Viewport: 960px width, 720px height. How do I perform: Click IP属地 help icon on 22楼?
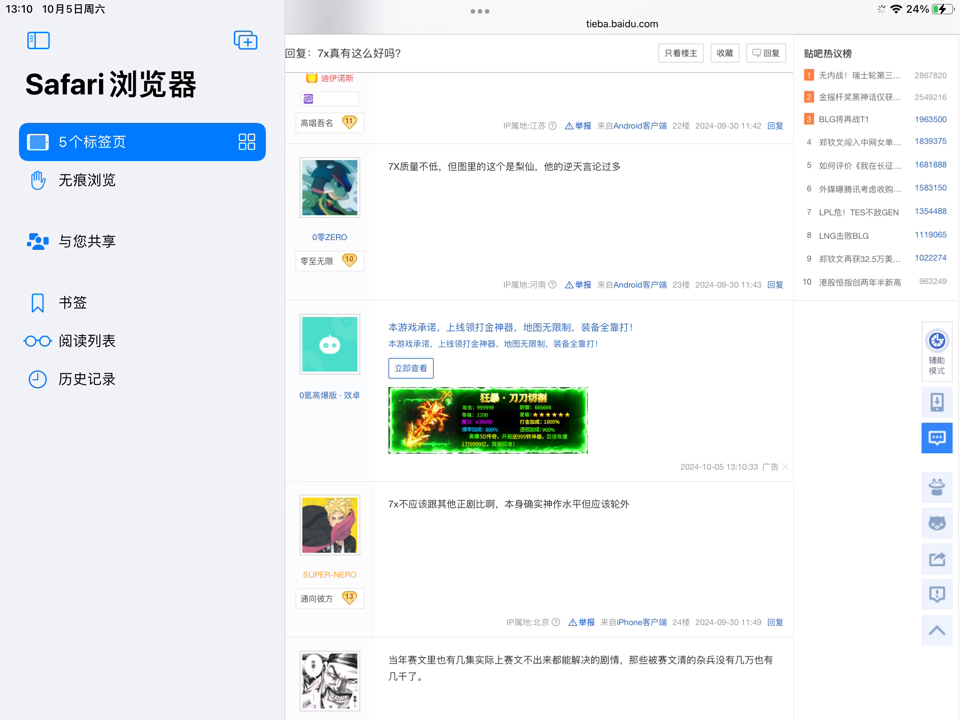click(x=552, y=126)
